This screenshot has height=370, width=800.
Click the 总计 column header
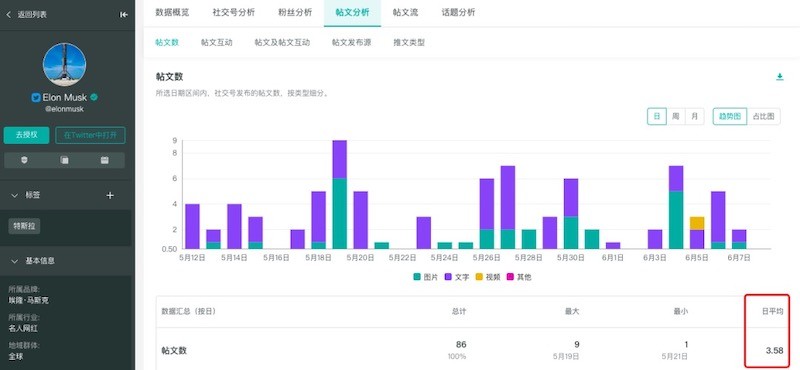click(x=459, y=311)
